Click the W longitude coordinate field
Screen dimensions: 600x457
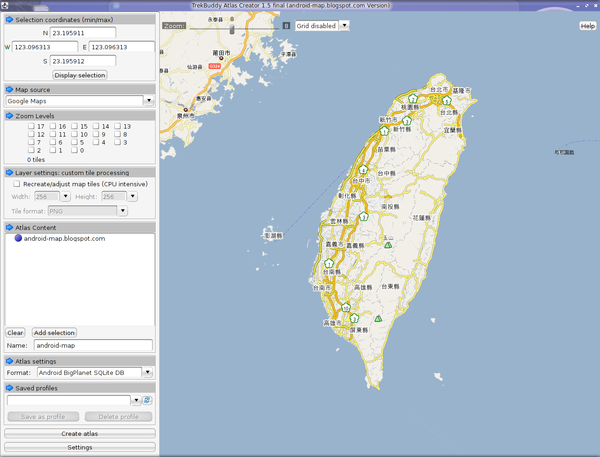(45, 47)
